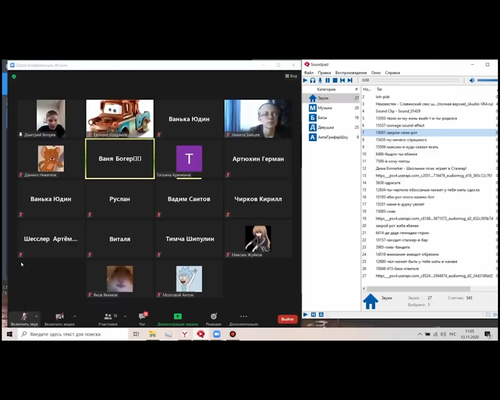Select highlighted sound row number 7
The width and height of the screenshot is (500, 400).
point(429,132)
